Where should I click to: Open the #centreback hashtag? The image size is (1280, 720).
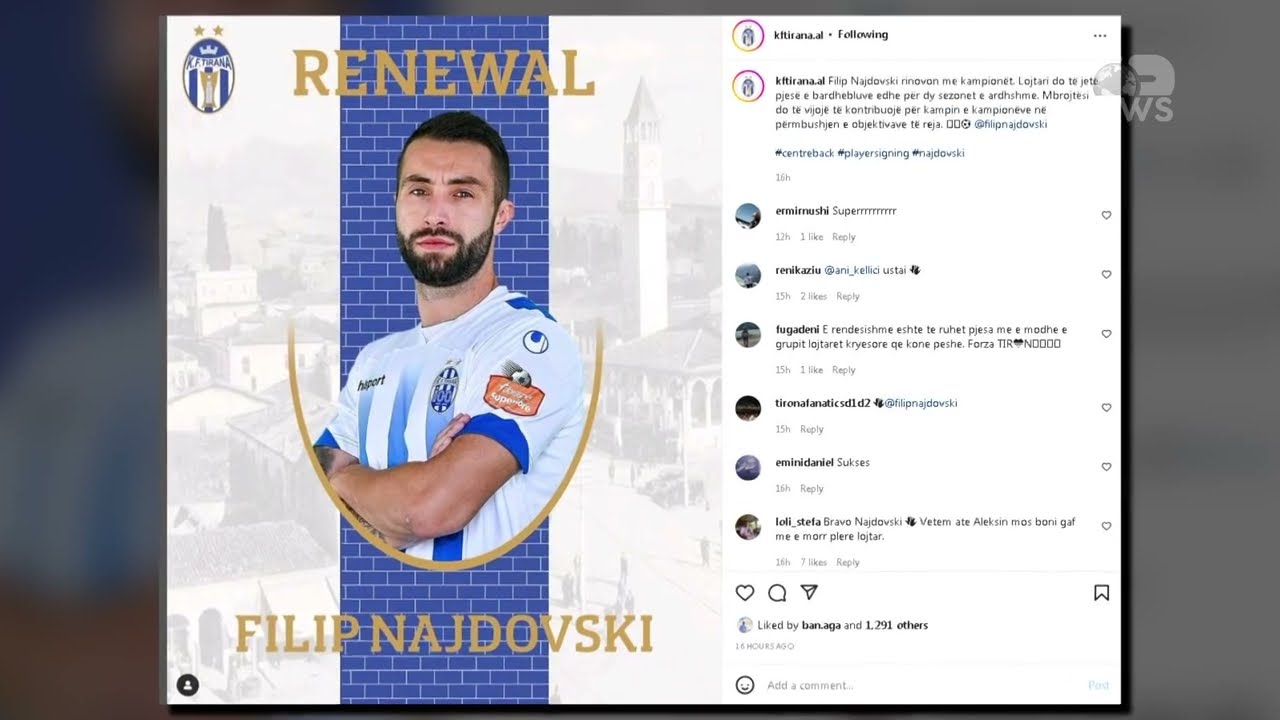(x=804, y=153)
